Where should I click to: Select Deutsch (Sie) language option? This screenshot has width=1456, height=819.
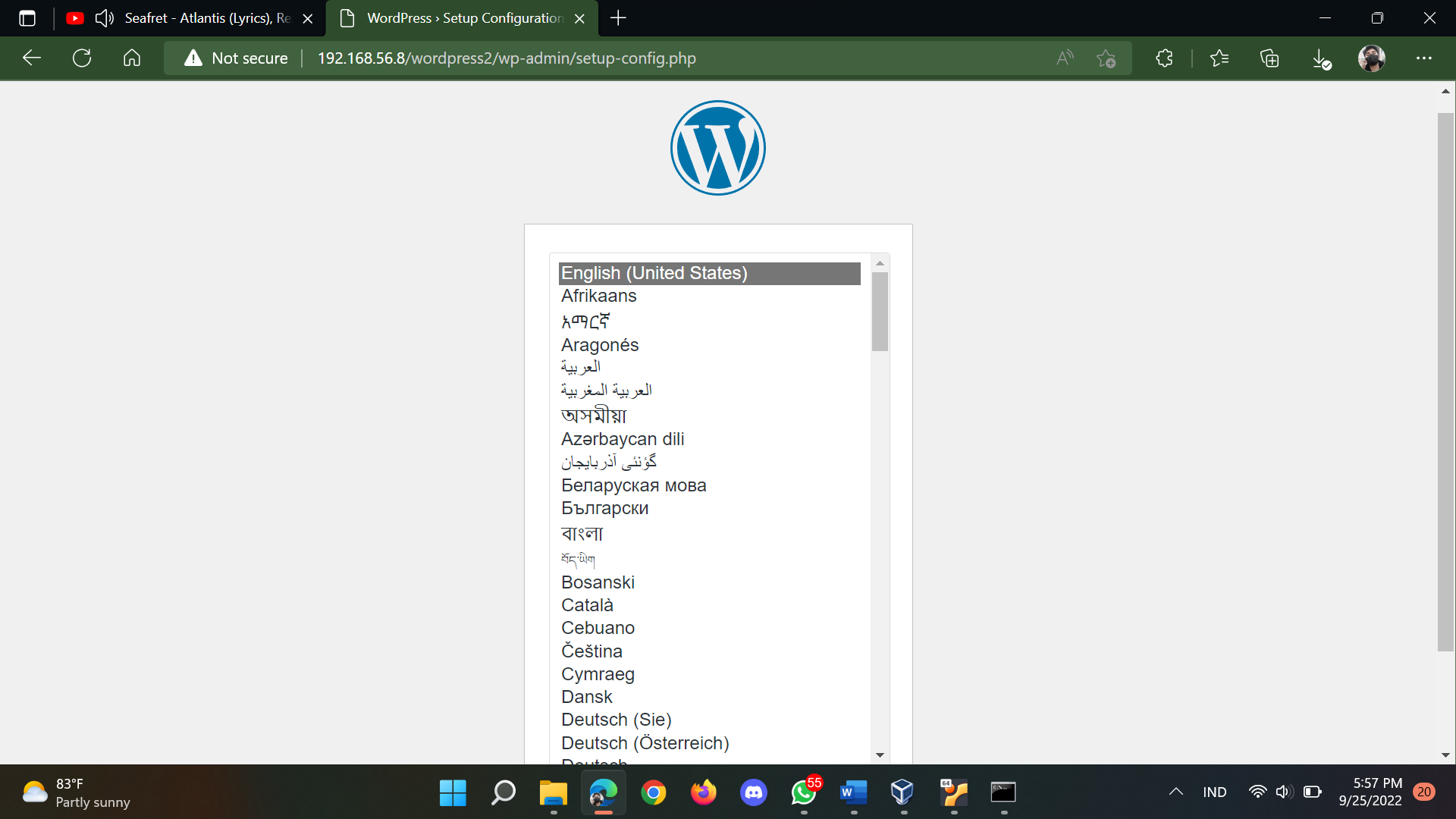(x=616, y=720)
